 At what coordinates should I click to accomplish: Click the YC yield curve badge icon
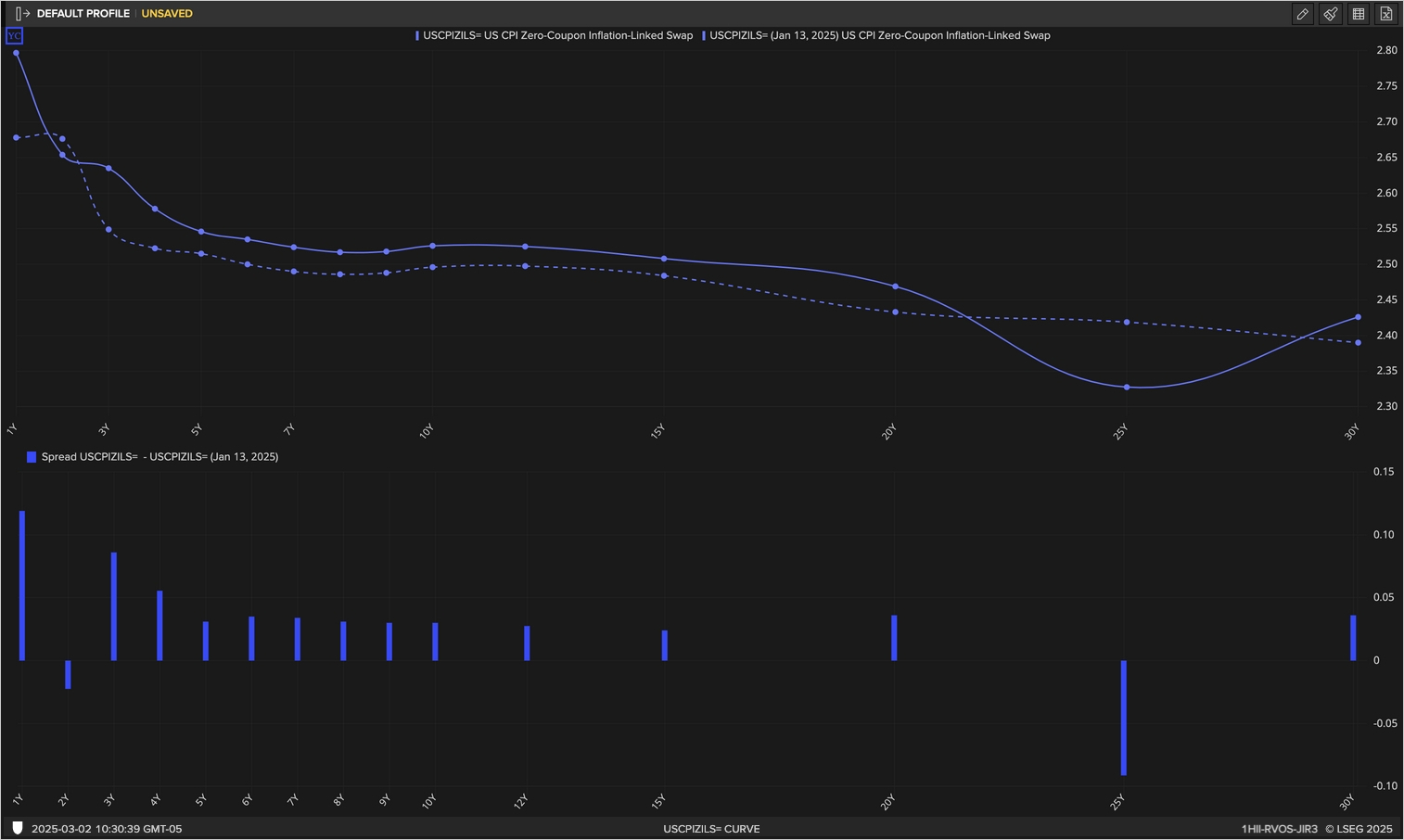[14, 36]
